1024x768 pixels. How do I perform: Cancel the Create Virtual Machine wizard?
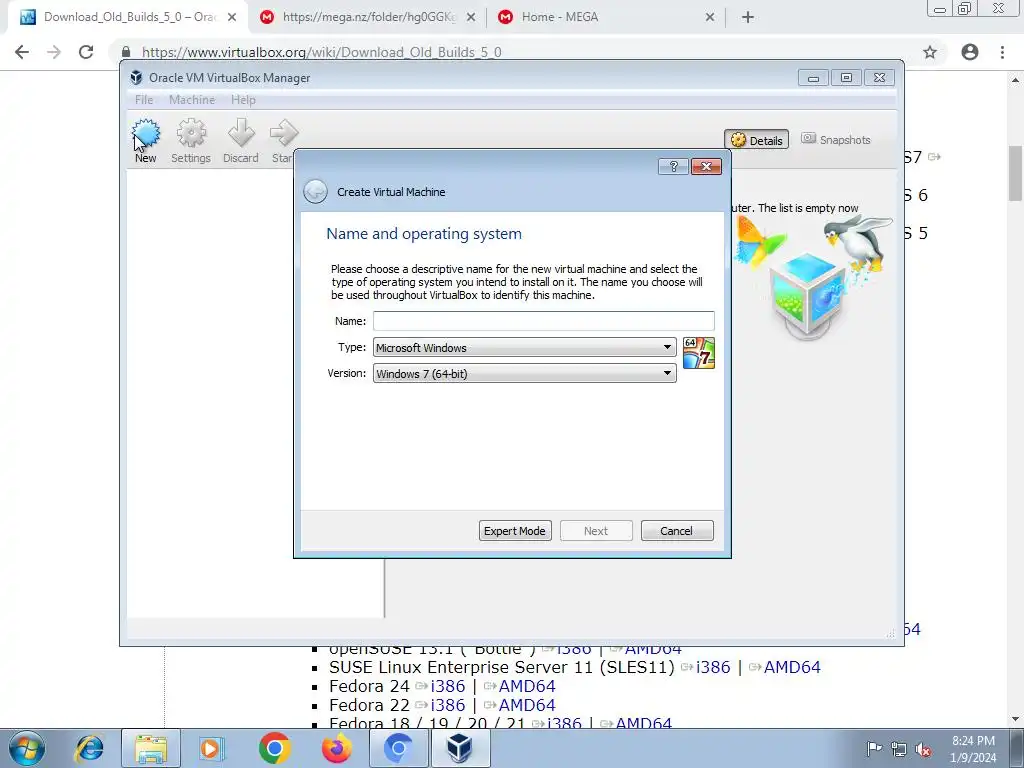677,531
